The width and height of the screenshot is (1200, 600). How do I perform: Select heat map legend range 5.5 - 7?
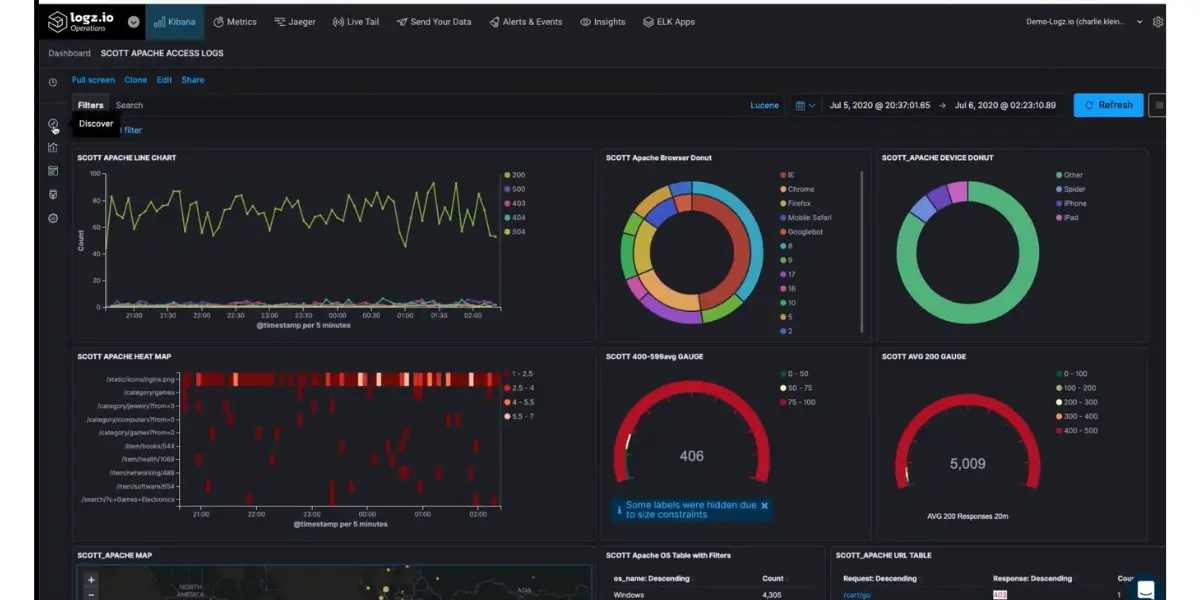[521, 416]
